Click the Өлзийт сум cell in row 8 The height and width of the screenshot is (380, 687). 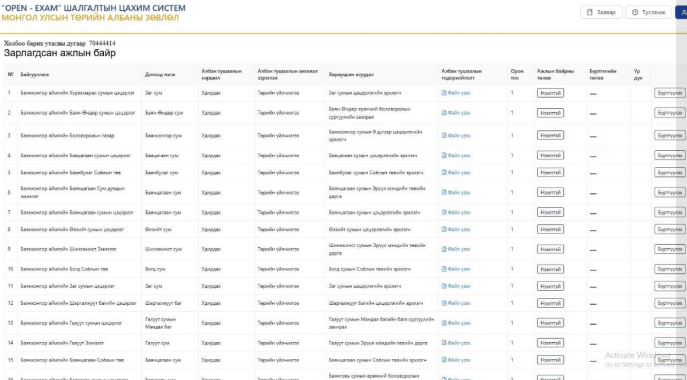(158, 229)
